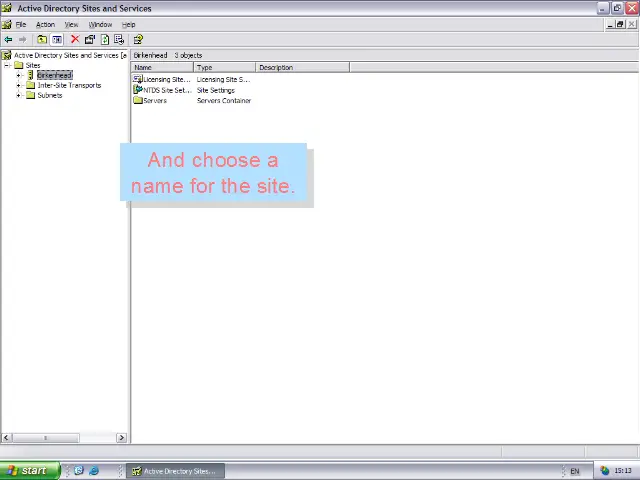Launch Internet Explorer from quick launch

pyautogui.click(x=94, y=471)
